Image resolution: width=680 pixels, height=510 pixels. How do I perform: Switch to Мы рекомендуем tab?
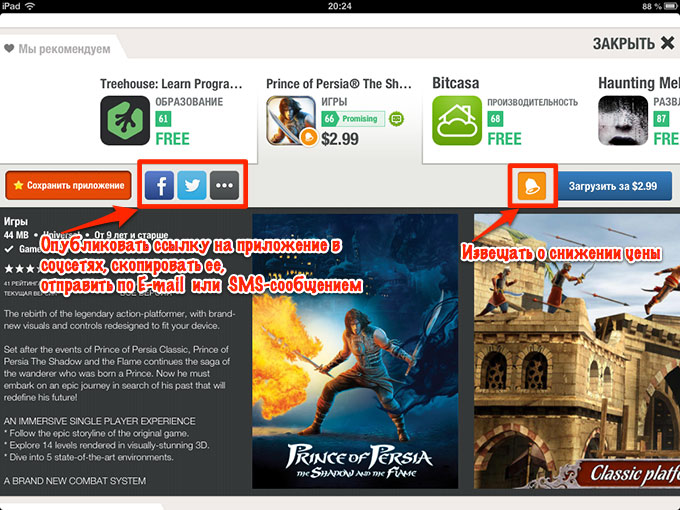[x=64, y=49]
